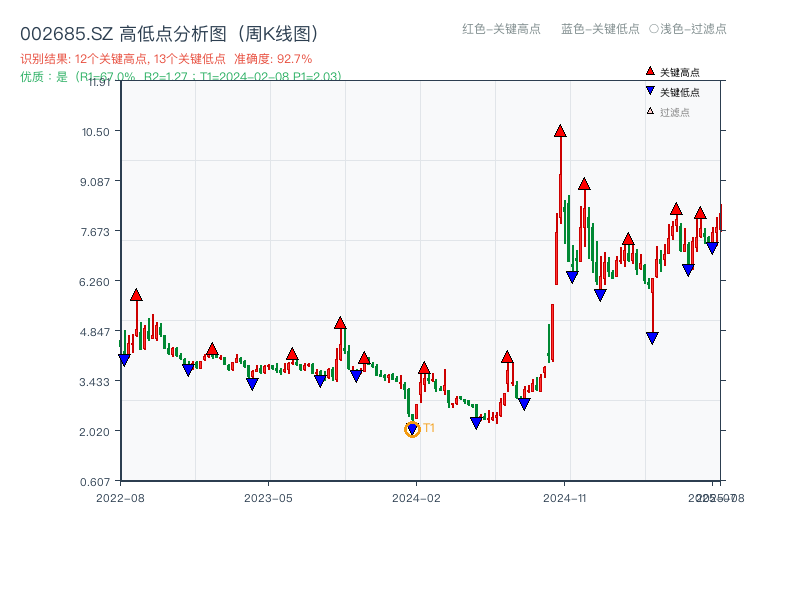Click the 识别结果 summary line in red
800x600 pixels.
[166, 59]
